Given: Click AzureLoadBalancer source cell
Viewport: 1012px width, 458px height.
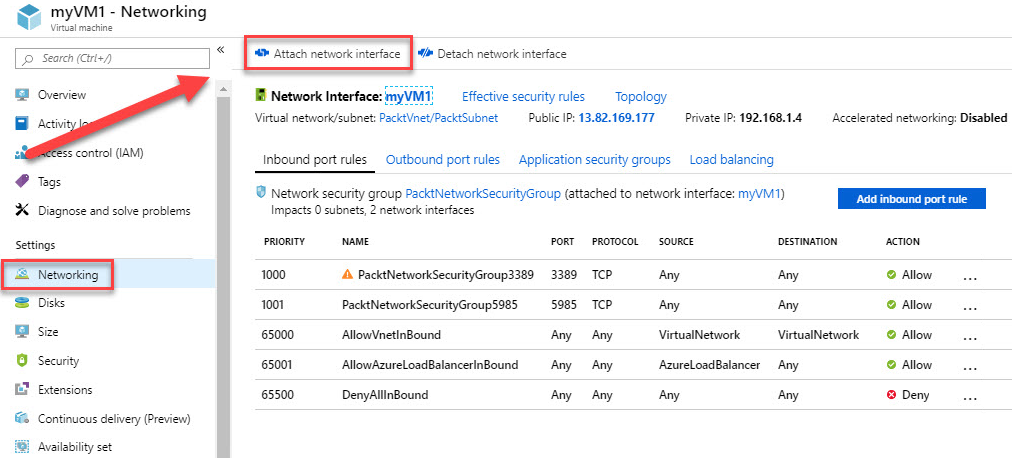Looking at the screenshot, I should (709, 364).
